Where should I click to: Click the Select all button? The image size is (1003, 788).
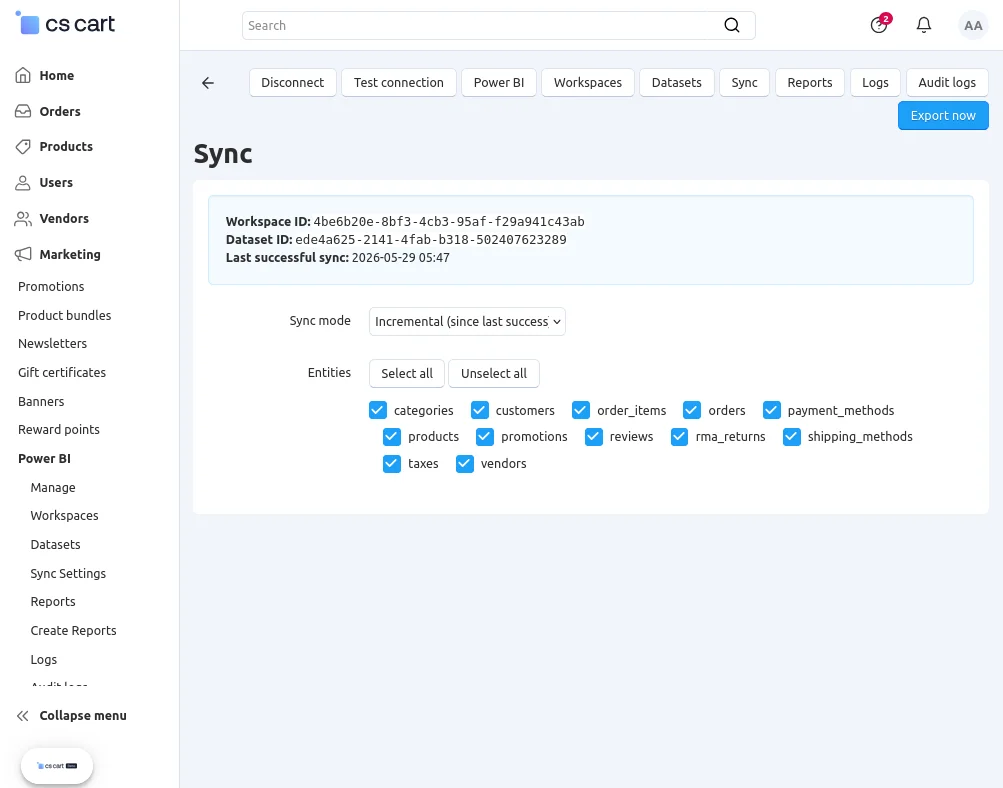pos(407,374)
